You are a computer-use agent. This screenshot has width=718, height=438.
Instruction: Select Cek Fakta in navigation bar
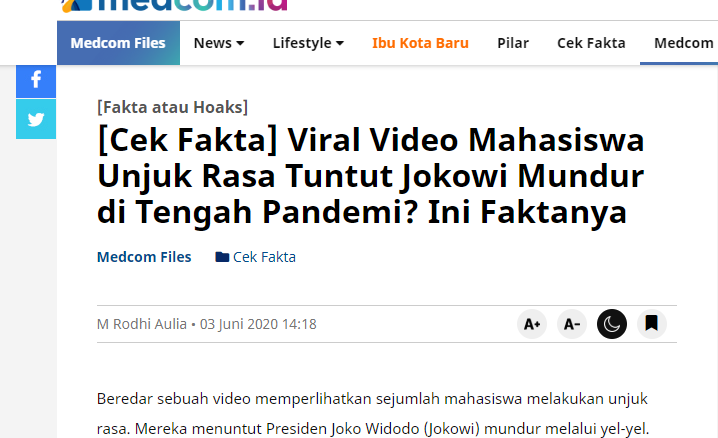point(591,43)
